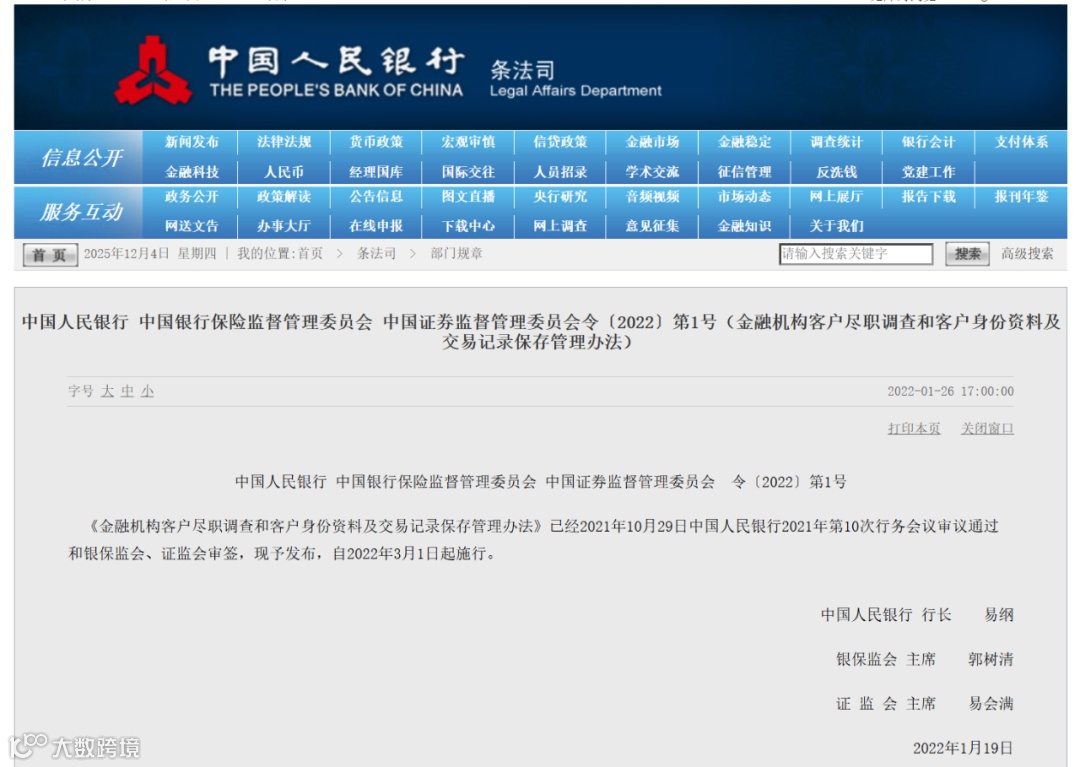Open the 货币政策 menu item
This screenshot has height=767, width=1080.
click(x=376, y=142)
